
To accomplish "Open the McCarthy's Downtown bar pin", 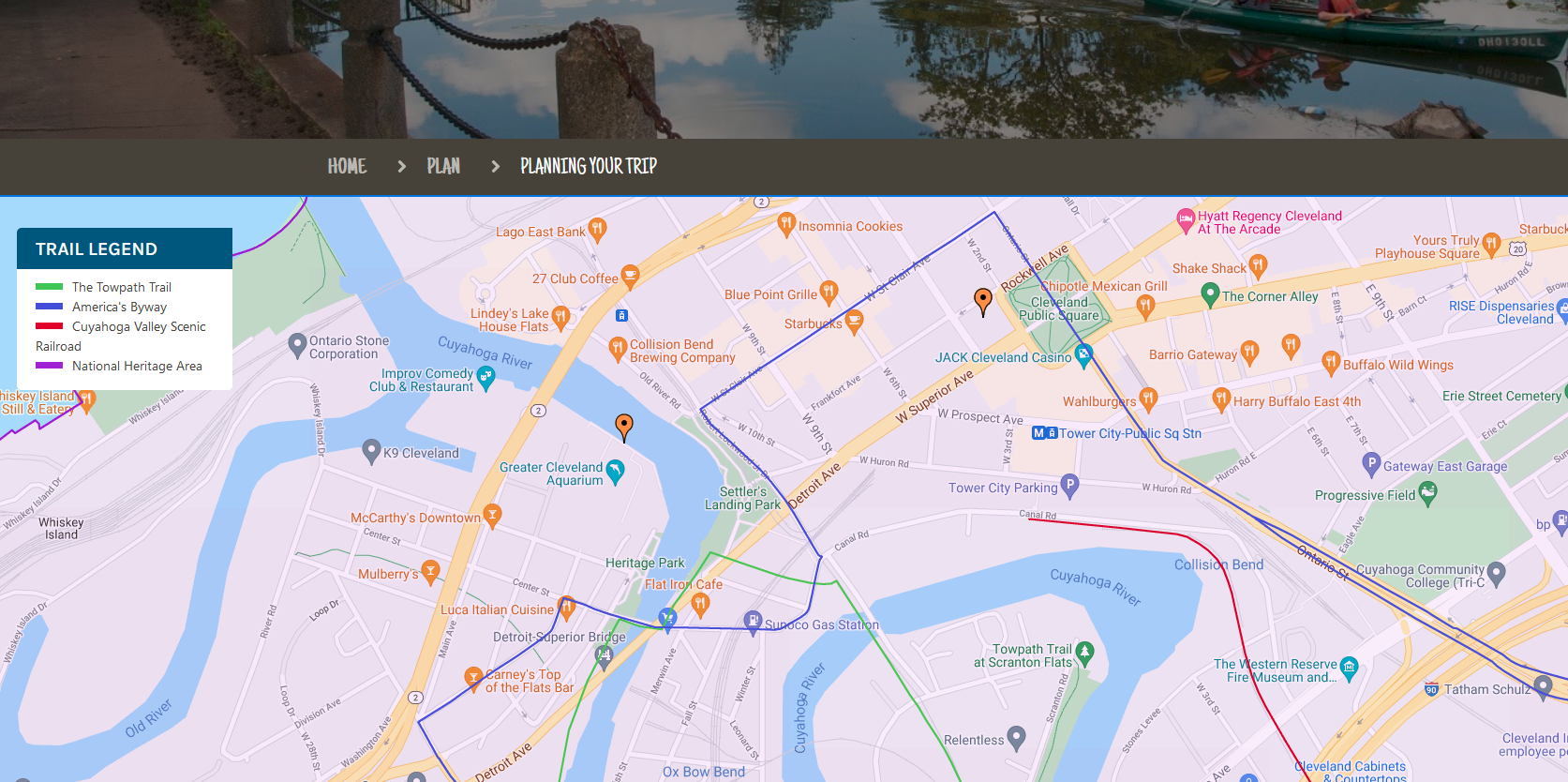I will [x=492, y=515].
